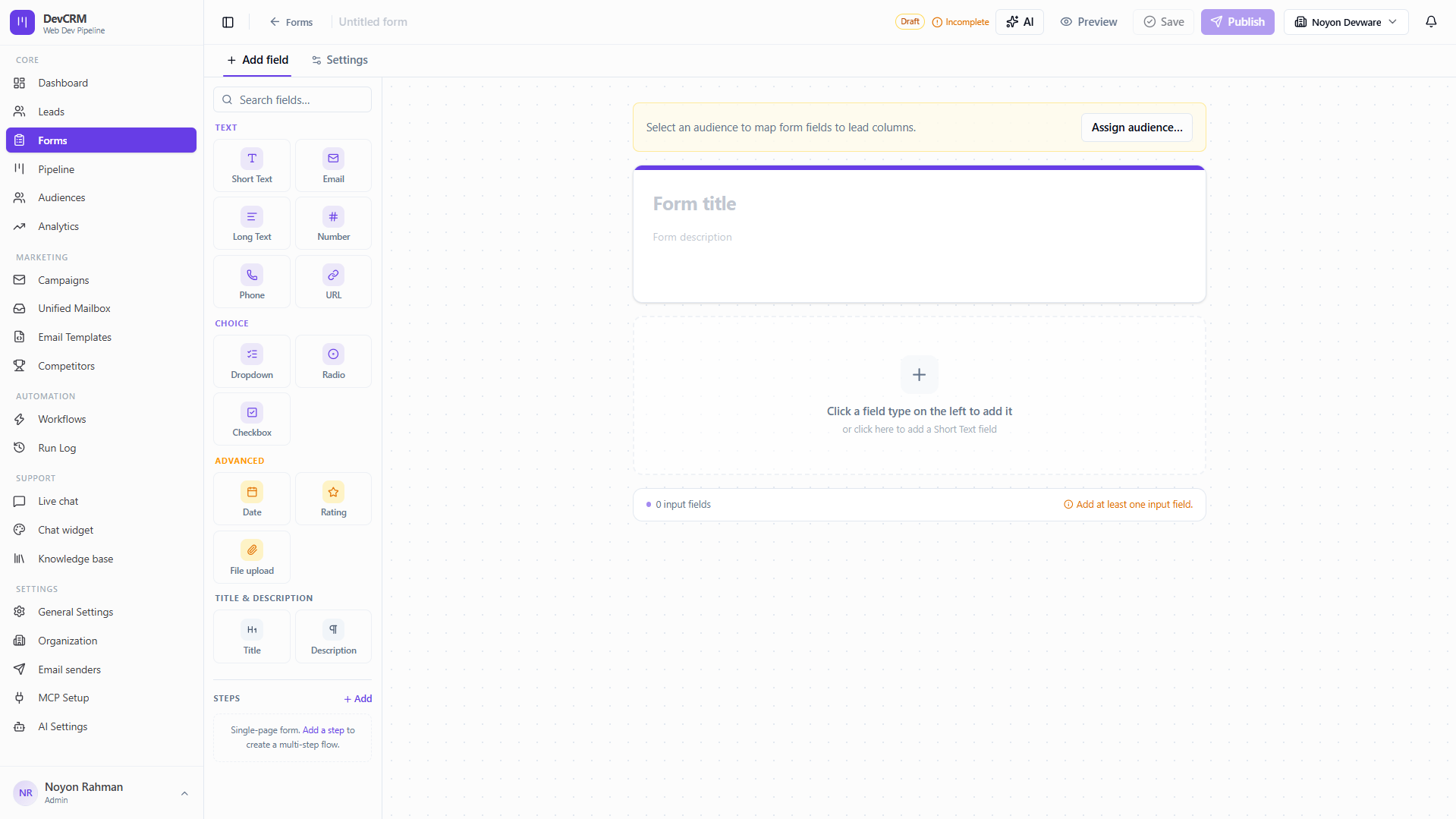Open Analytics from the sidebar

(x=101, y=226)
